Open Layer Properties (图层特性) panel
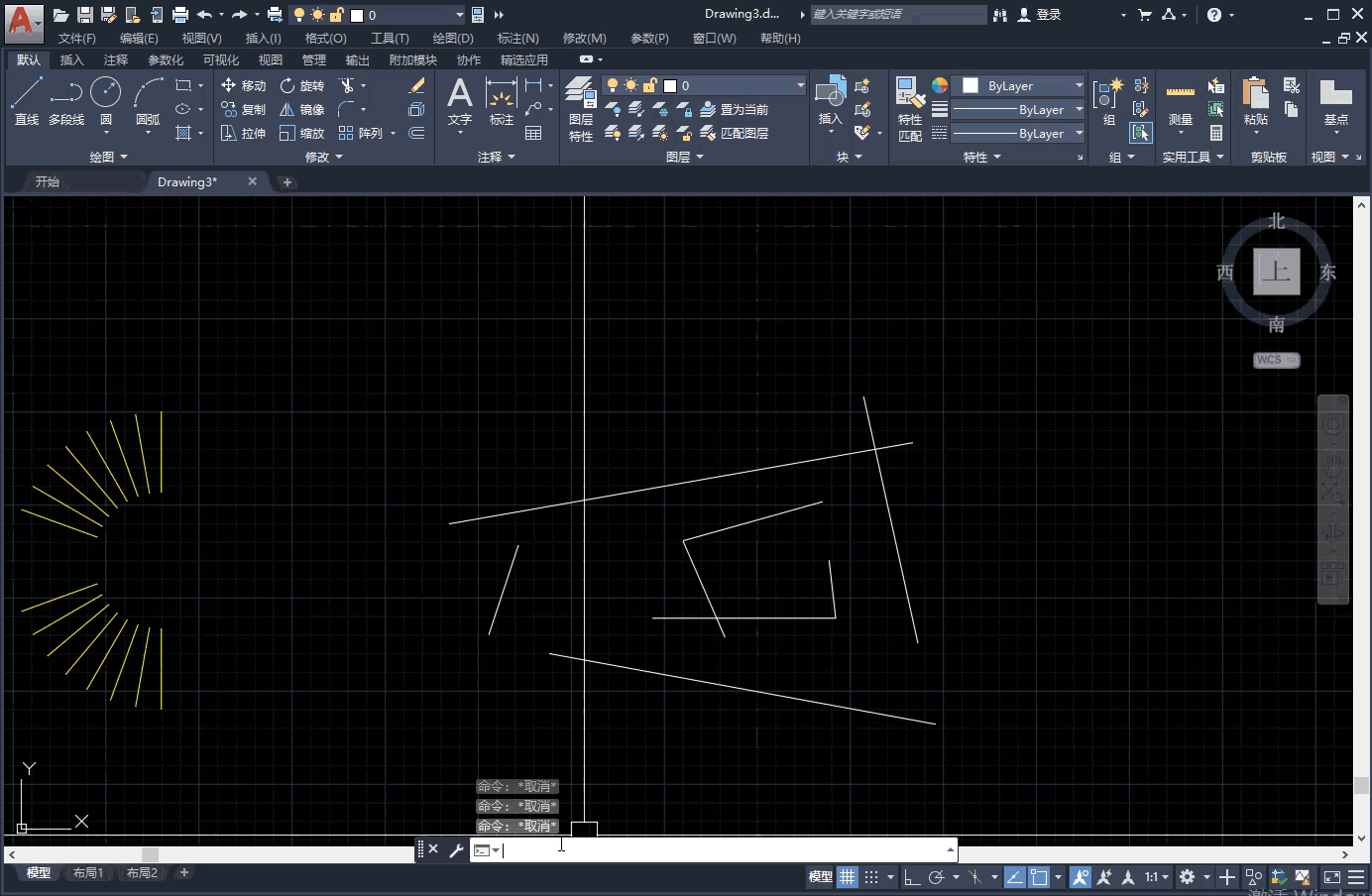 click(x=581, y=109)
